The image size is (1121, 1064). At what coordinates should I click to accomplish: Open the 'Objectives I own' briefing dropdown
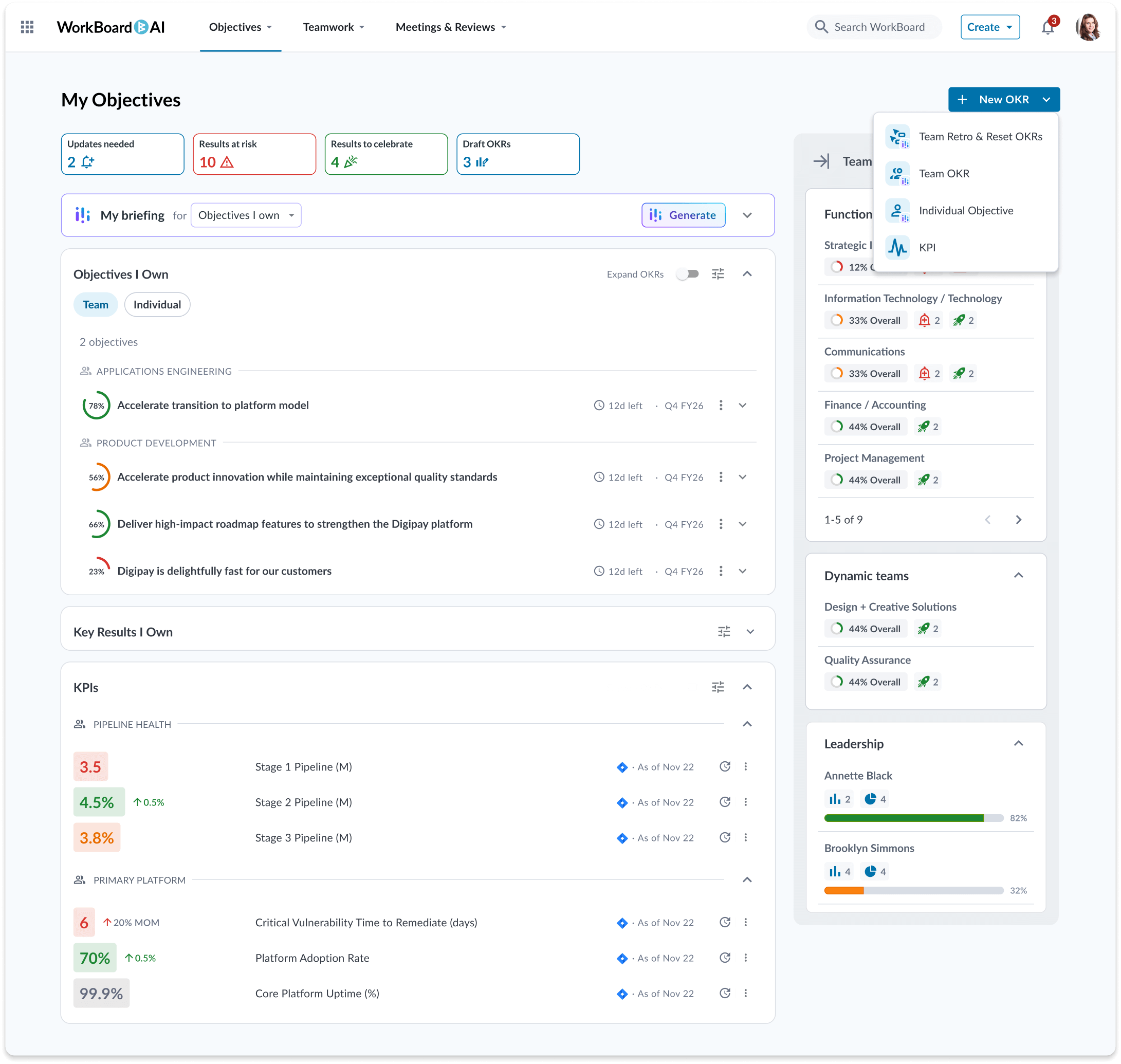click(246, 215)
